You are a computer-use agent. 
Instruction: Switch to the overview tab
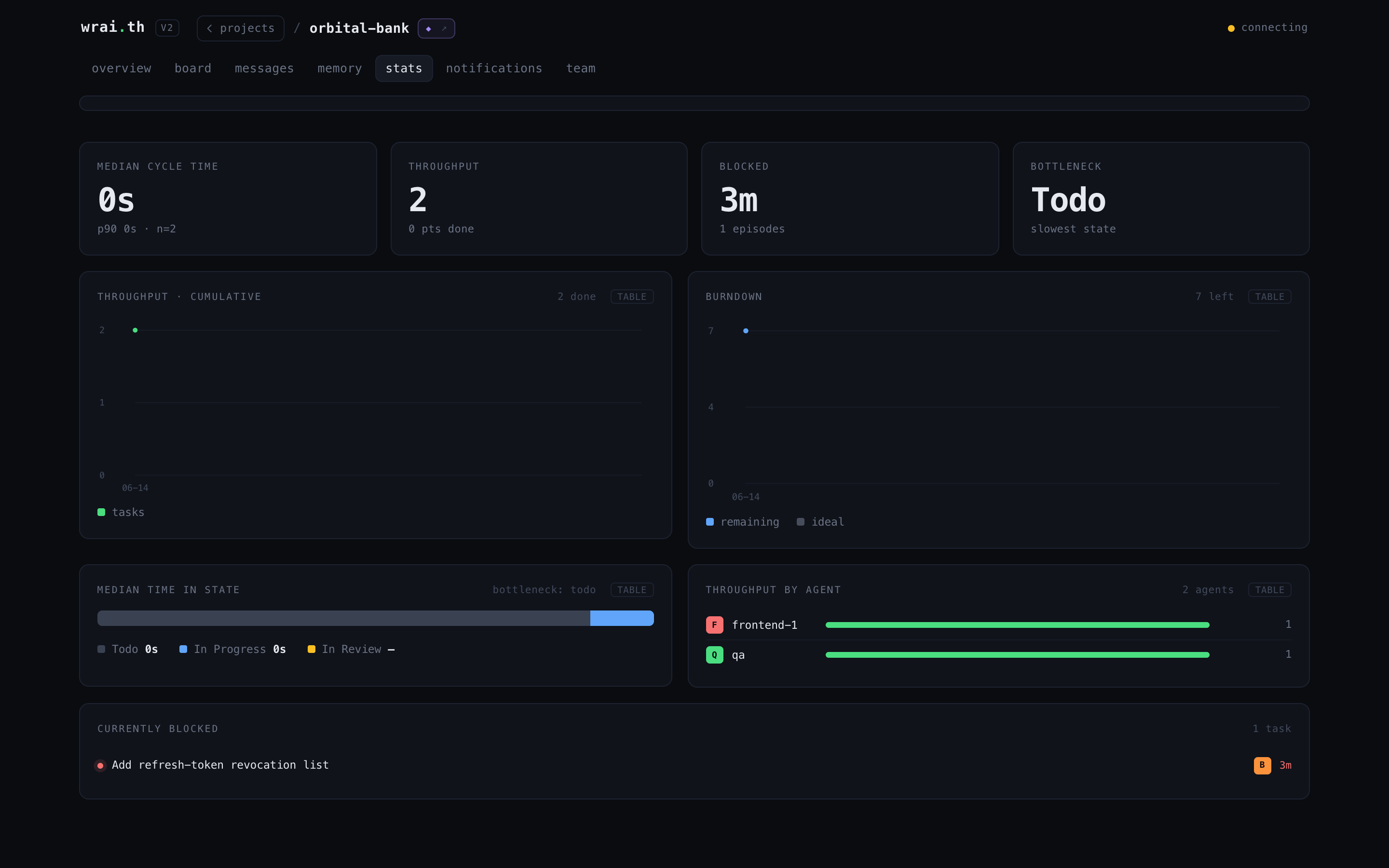tap(122, 68)
